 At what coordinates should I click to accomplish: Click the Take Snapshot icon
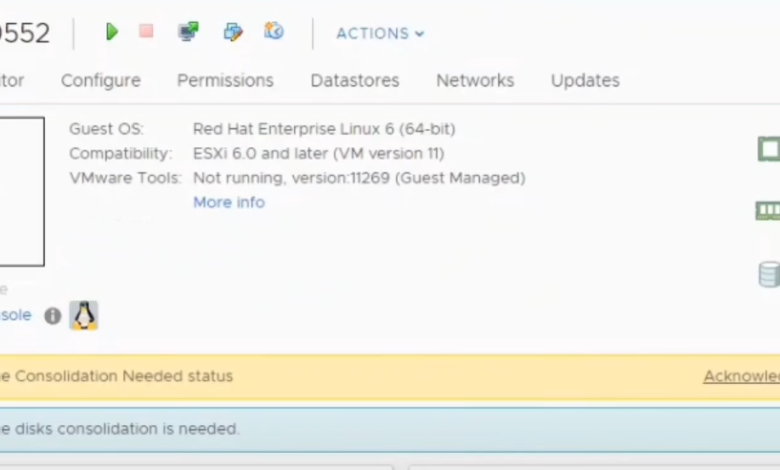[274, 32]
